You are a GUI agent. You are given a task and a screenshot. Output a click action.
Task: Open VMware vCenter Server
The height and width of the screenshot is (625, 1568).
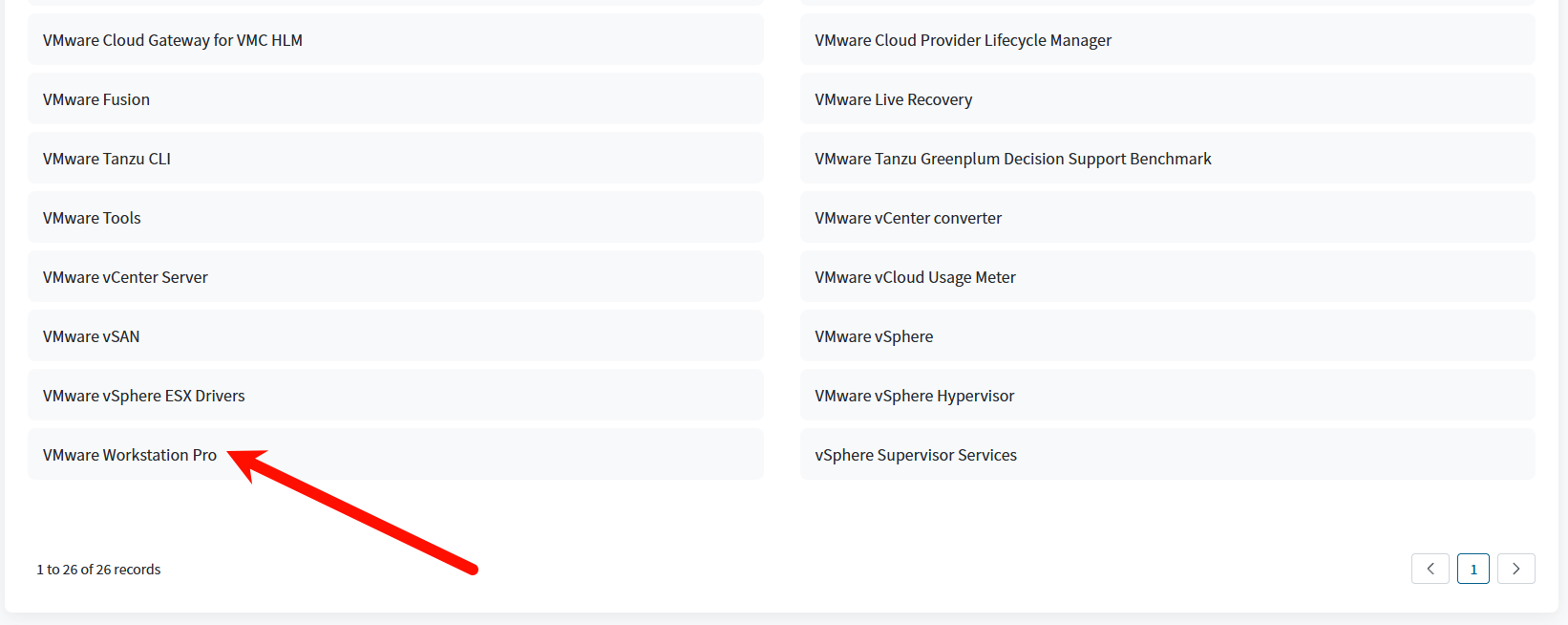pos(125,277)
